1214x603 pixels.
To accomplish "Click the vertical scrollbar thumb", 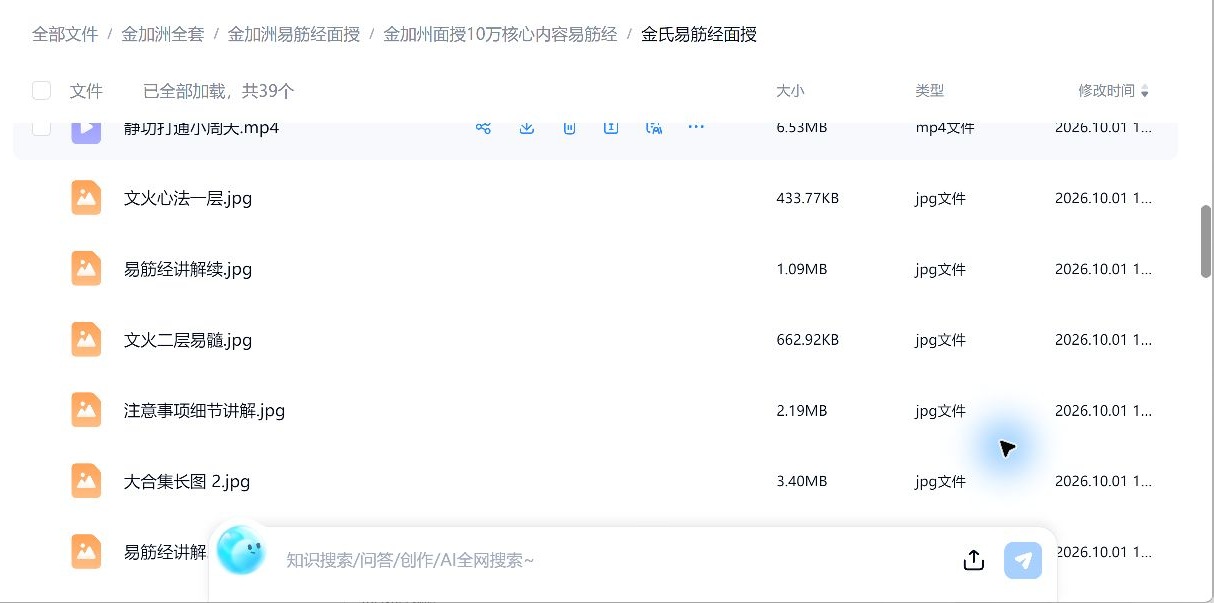I will [1206, 241].
